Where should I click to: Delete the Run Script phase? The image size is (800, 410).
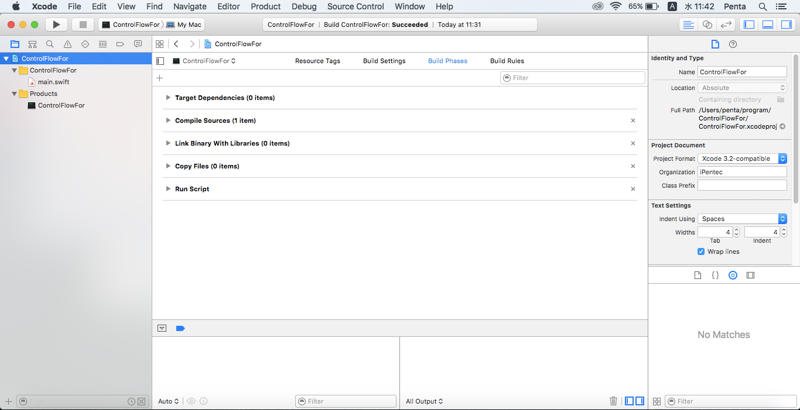click(x=633, y=189)
